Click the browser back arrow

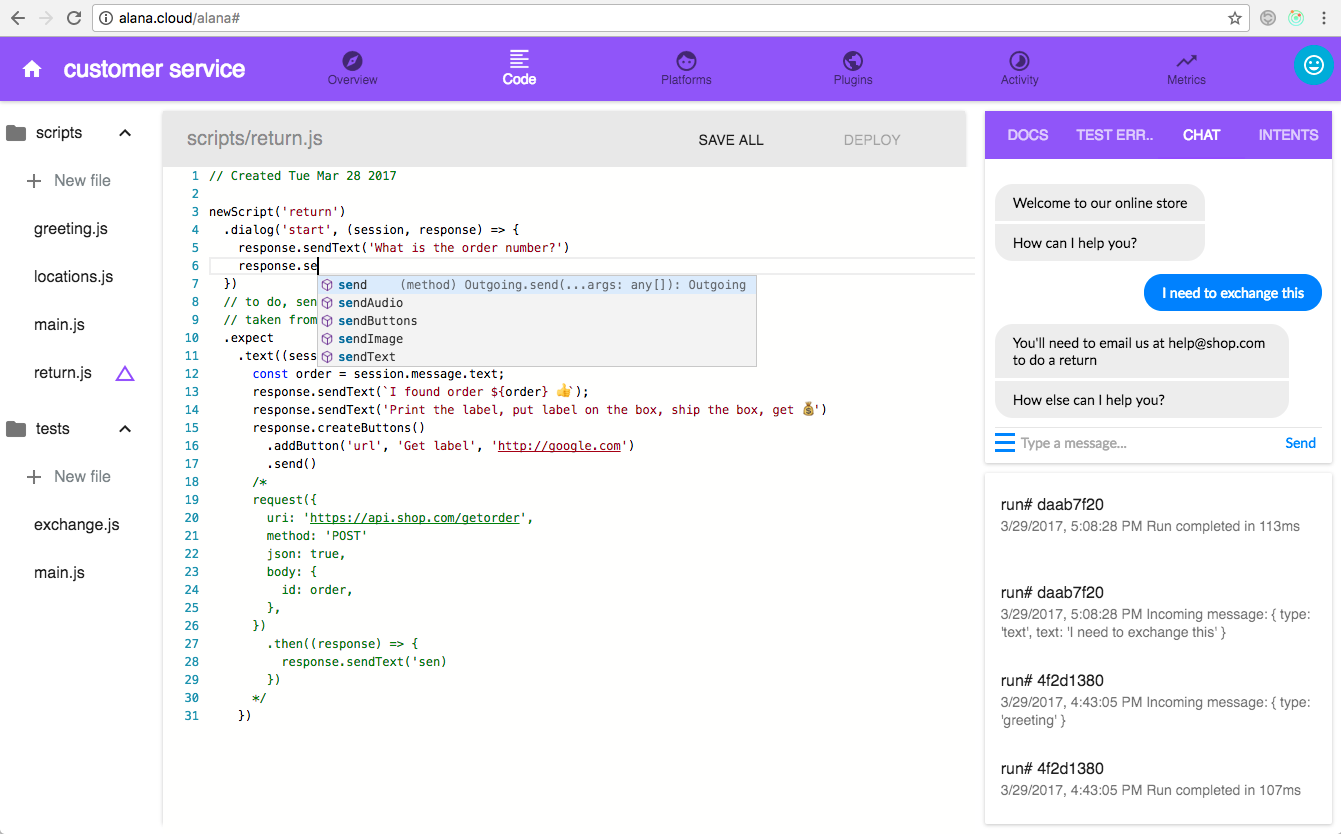[x=18, y=18]
